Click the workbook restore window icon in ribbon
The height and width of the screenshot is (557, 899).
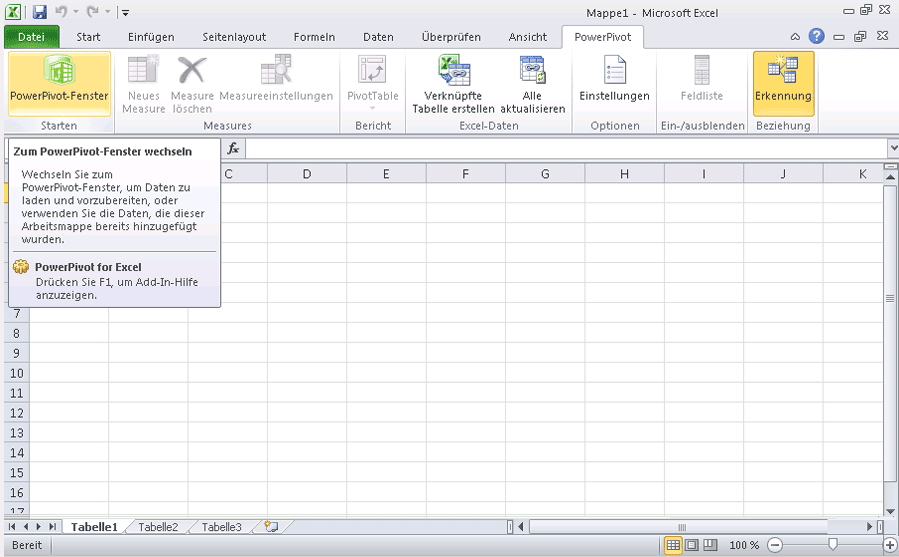click(x=860, y=37)
